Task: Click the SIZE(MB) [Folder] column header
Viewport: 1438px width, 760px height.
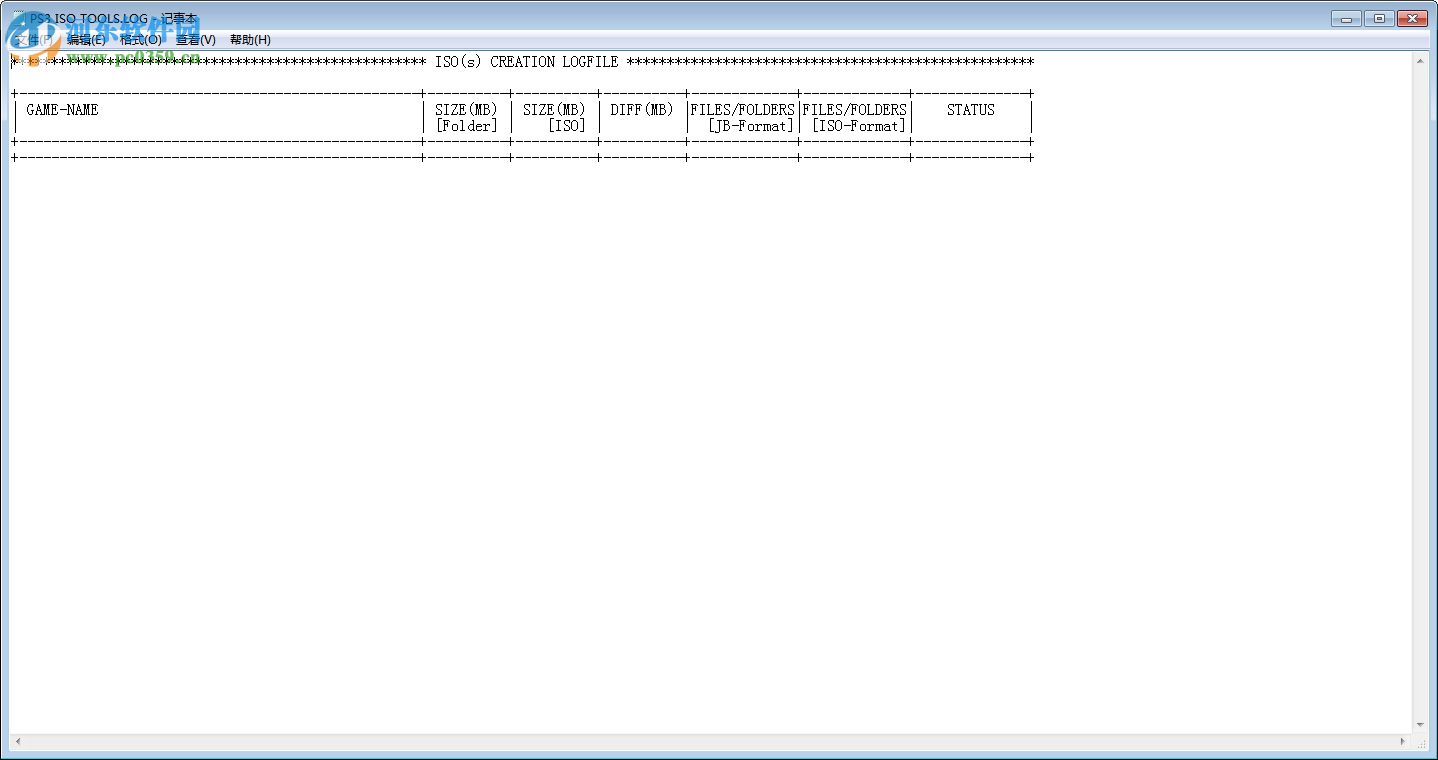Action: [466, 117]
